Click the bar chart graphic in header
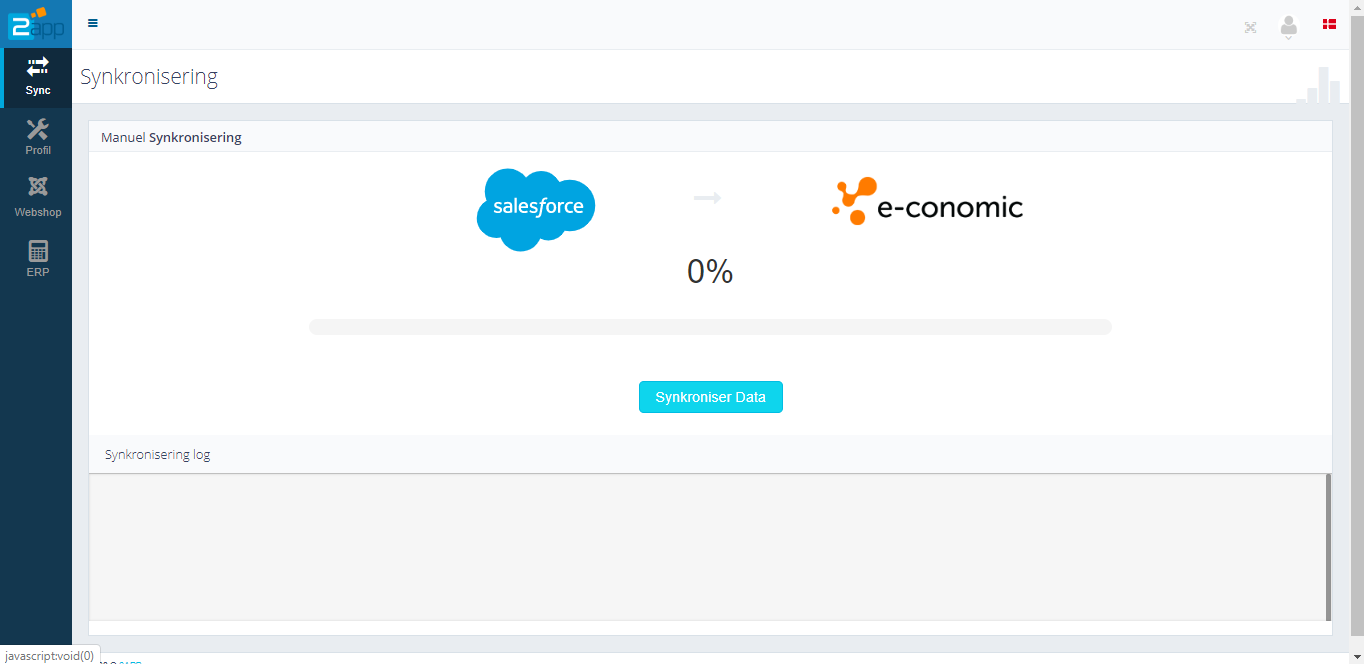 tap(1318, 86)
